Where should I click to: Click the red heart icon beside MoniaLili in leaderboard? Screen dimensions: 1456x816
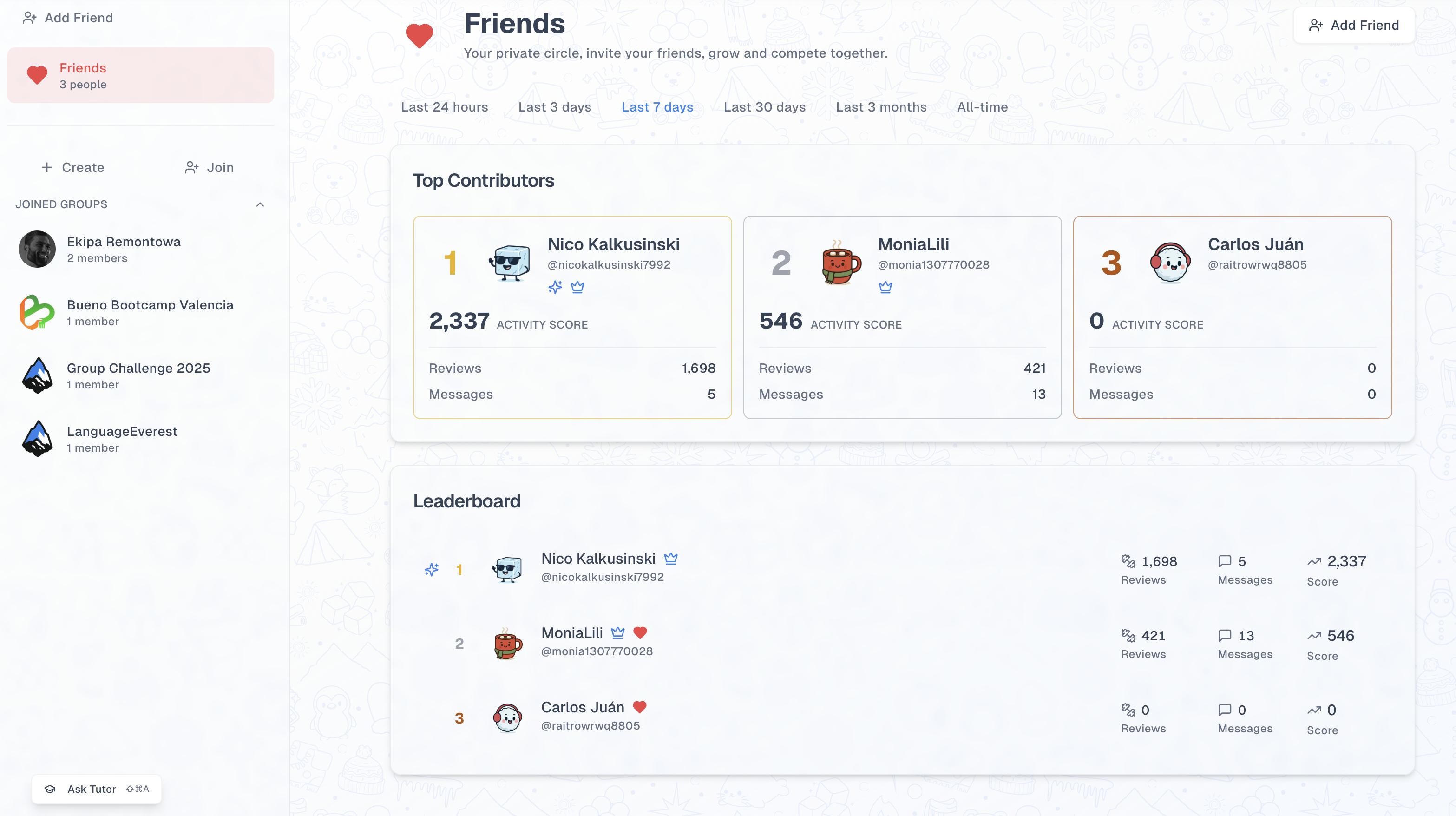(x=640, y=633)
